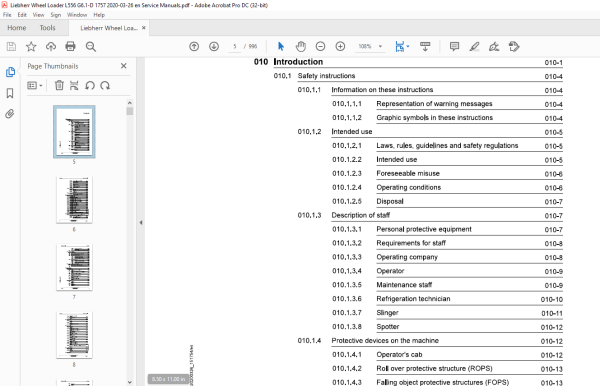Switch to the Home tab
The width and height of the screenshot is (600, 386).
click(x=17, y=28)
